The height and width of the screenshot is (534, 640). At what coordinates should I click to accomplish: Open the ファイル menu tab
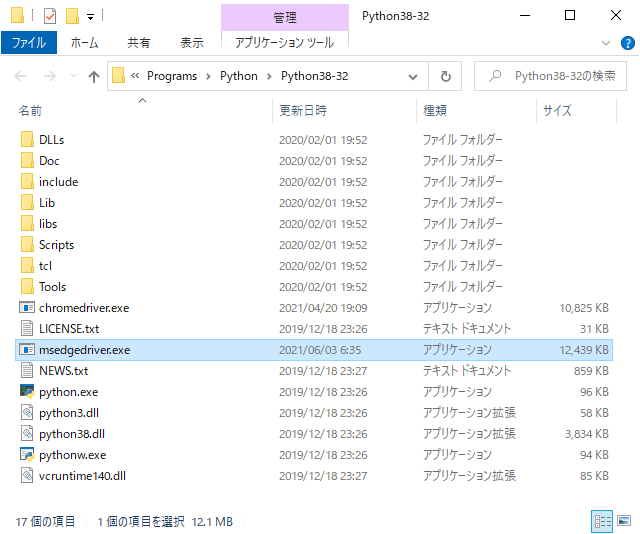29,42
